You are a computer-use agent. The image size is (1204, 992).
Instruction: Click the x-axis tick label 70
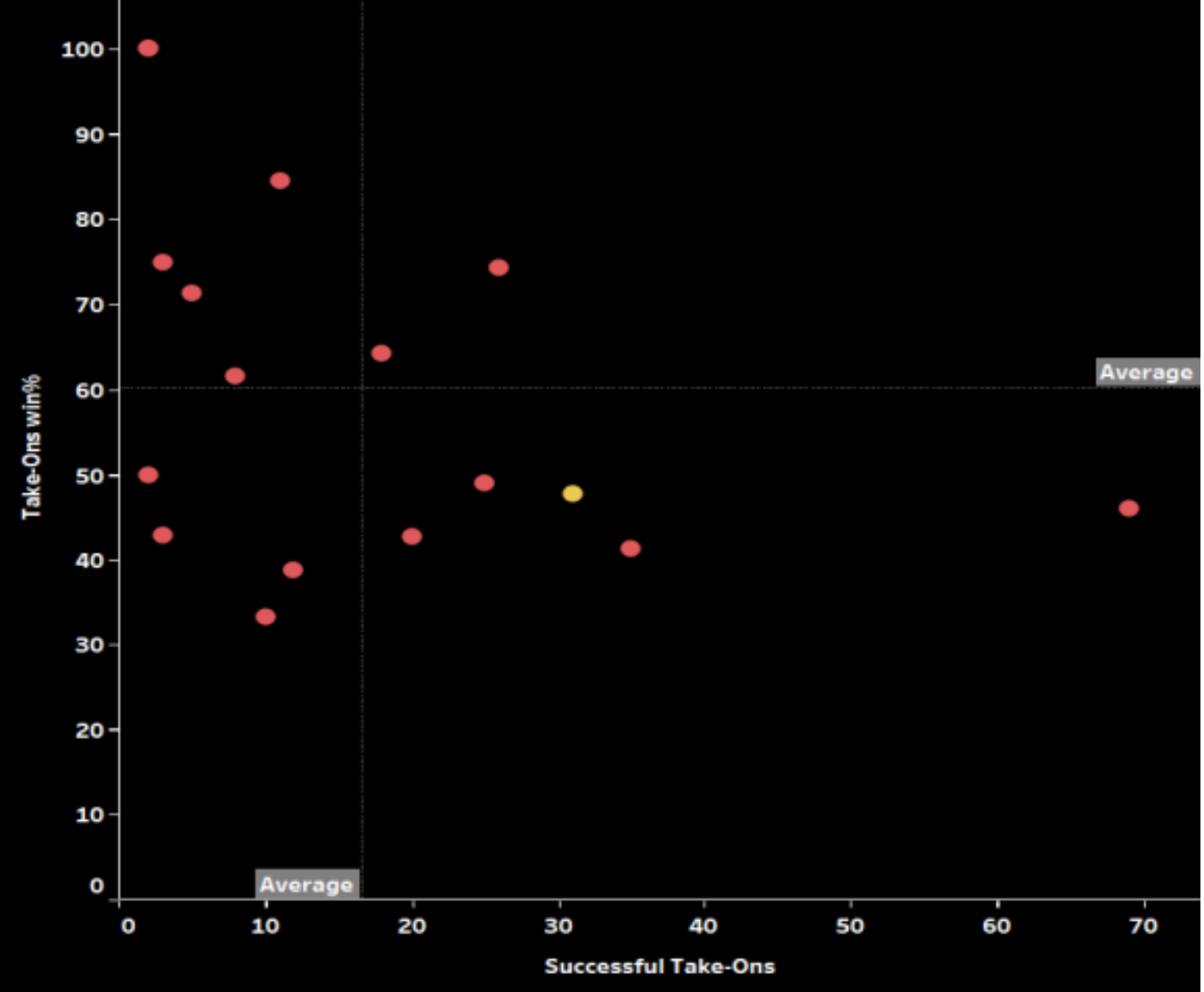pyautogui.click(x=1143, y=926)
